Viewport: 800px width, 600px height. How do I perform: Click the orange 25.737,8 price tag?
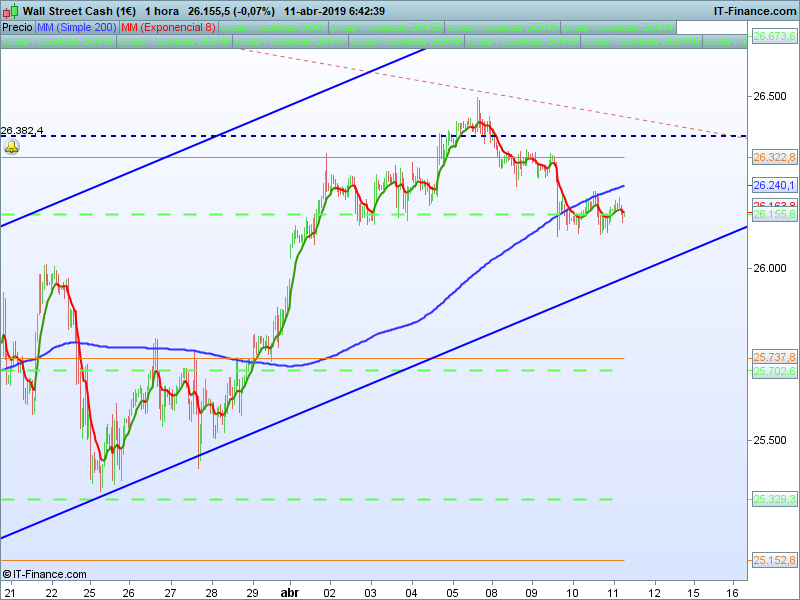coord(774,357)
